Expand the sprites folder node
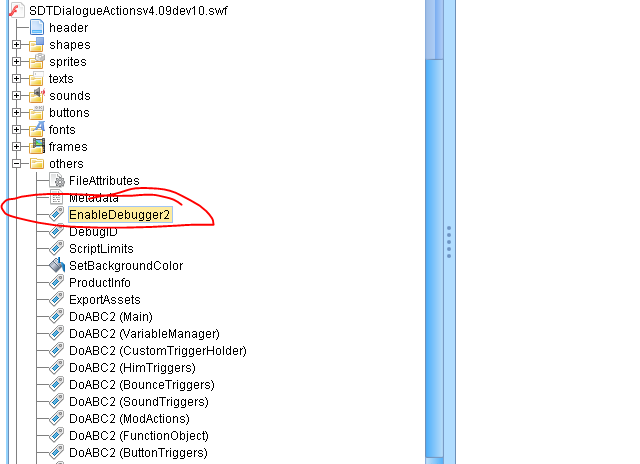The height and width of the screenshot is (464, 640). pos(17,62)
